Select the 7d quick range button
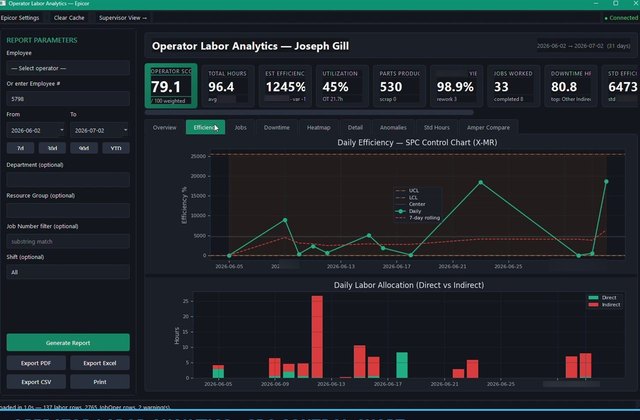 pos(20,148)
